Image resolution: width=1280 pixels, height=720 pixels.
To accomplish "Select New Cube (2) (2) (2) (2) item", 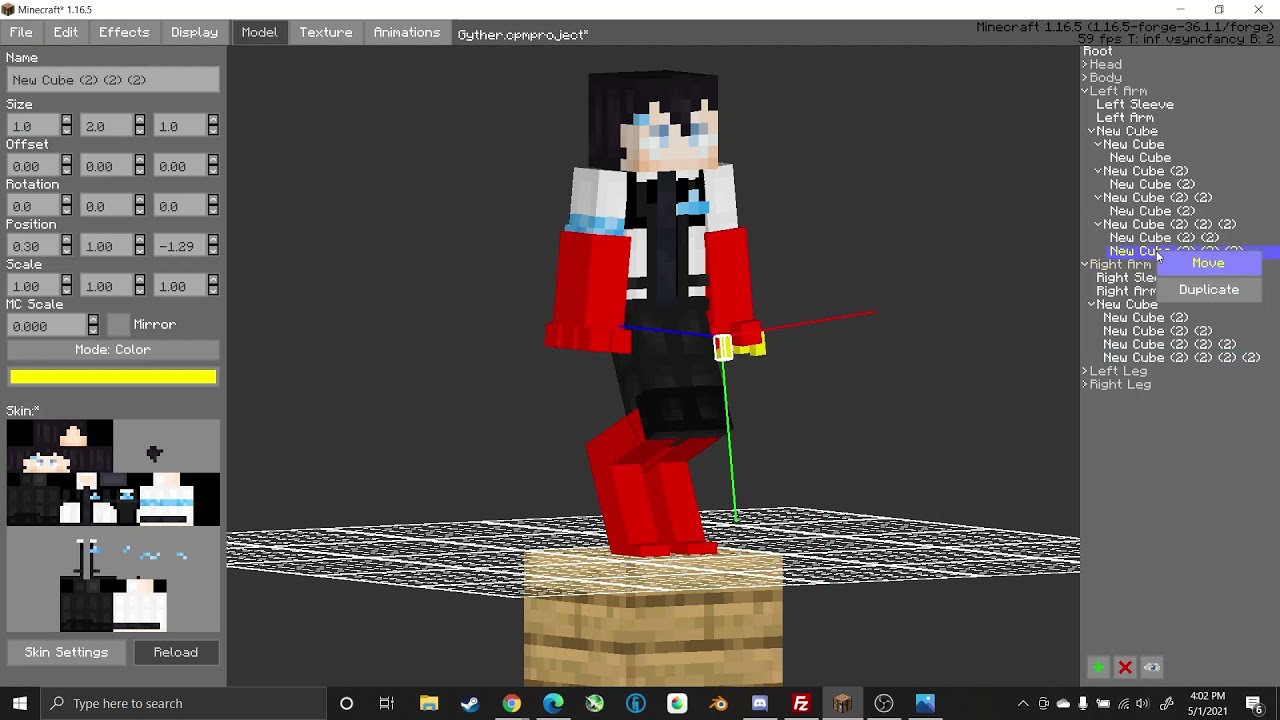I will point(1181,358).
